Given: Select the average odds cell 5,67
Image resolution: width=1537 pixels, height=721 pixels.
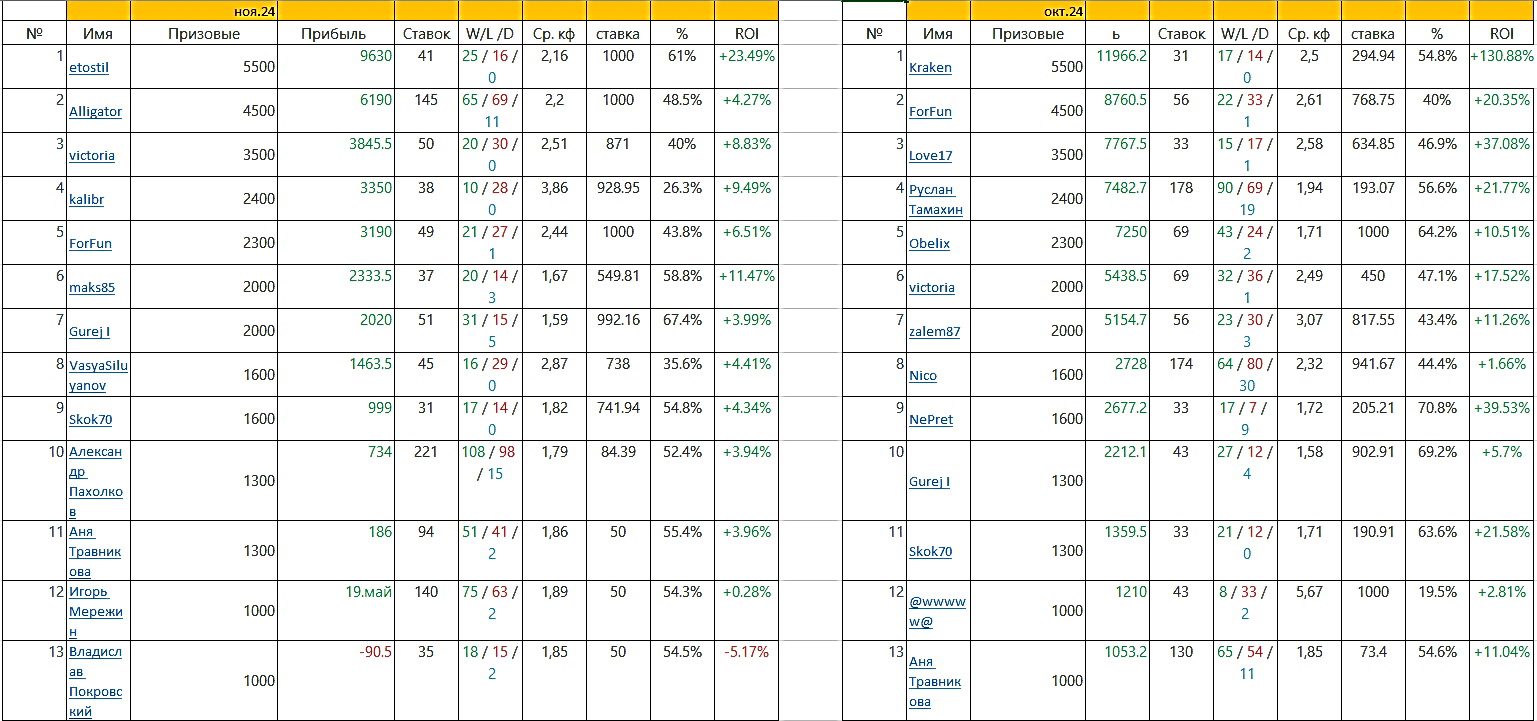Looking at the screenshot, I should (1309, 611).
